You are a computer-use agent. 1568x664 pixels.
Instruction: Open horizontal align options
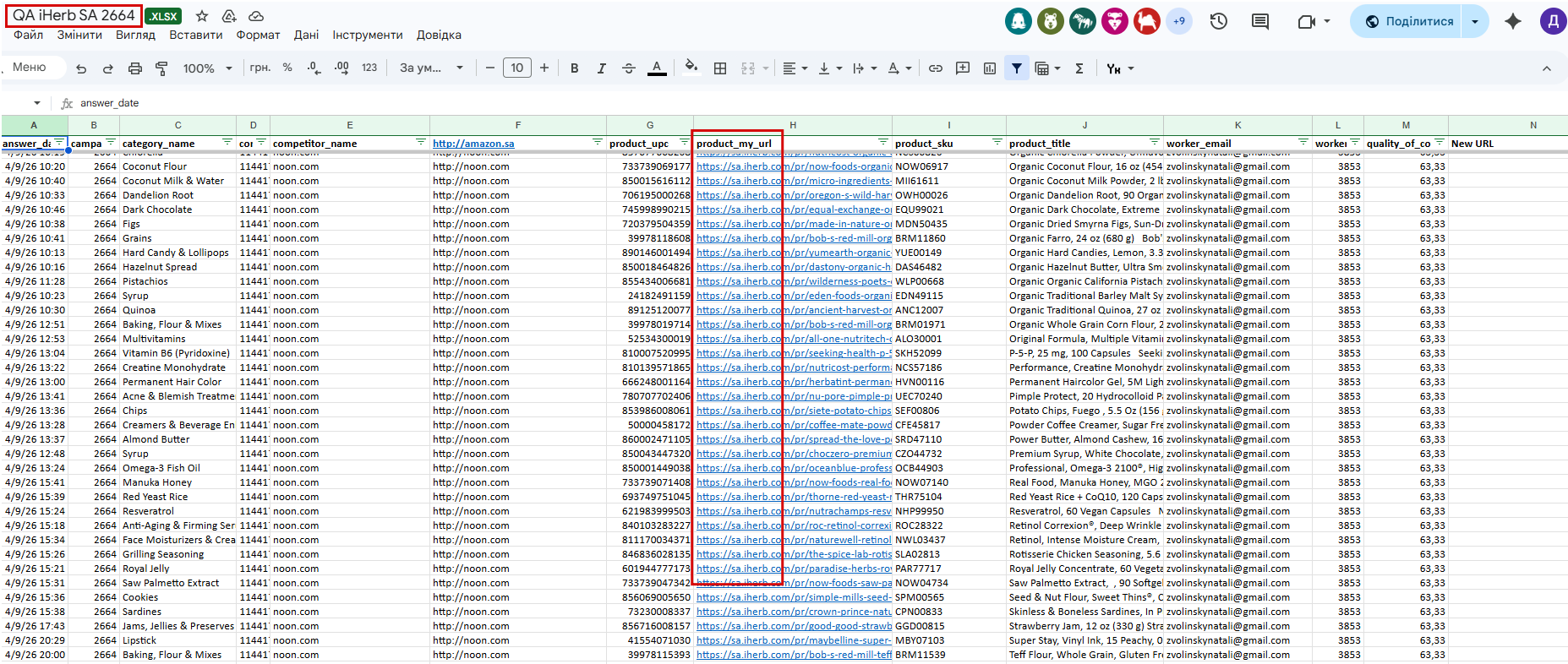(795, 68)
